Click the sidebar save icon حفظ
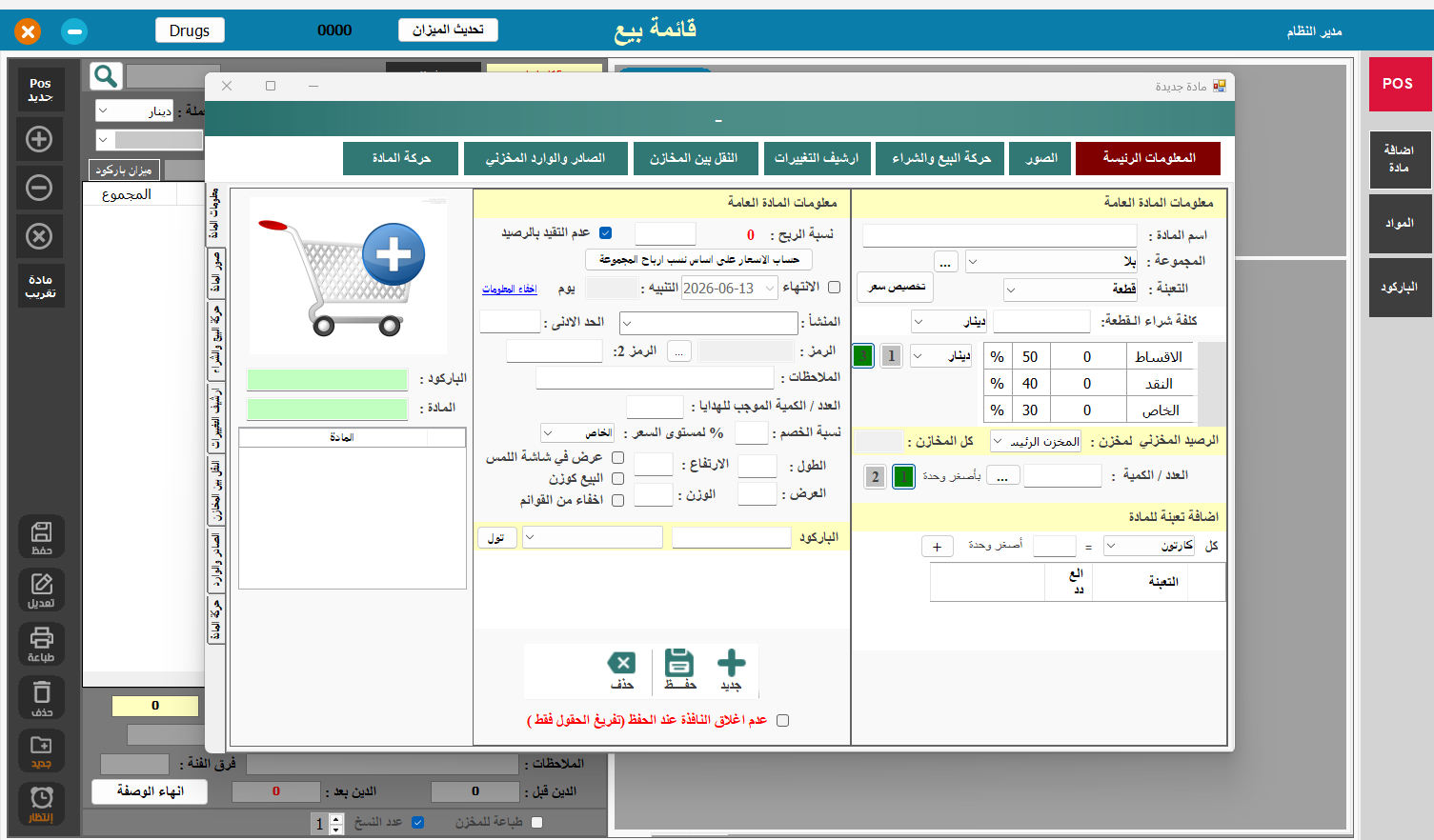The width and height of the screenshot is (1434, 840). coord(41,537)
